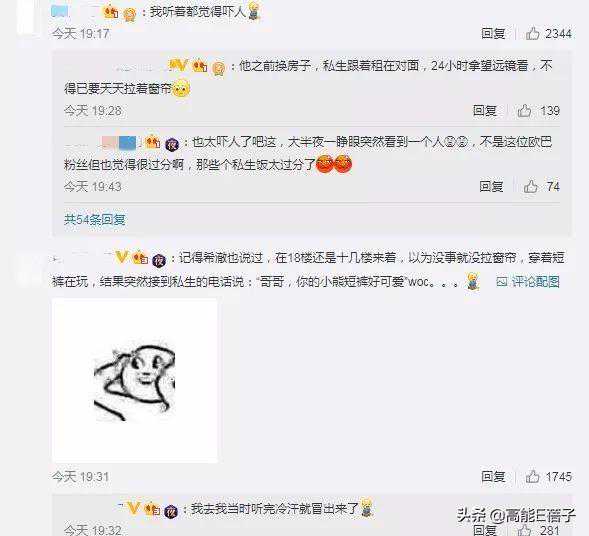
Task: Reply (回复) to the 19:43 comment
Action: 491,186
